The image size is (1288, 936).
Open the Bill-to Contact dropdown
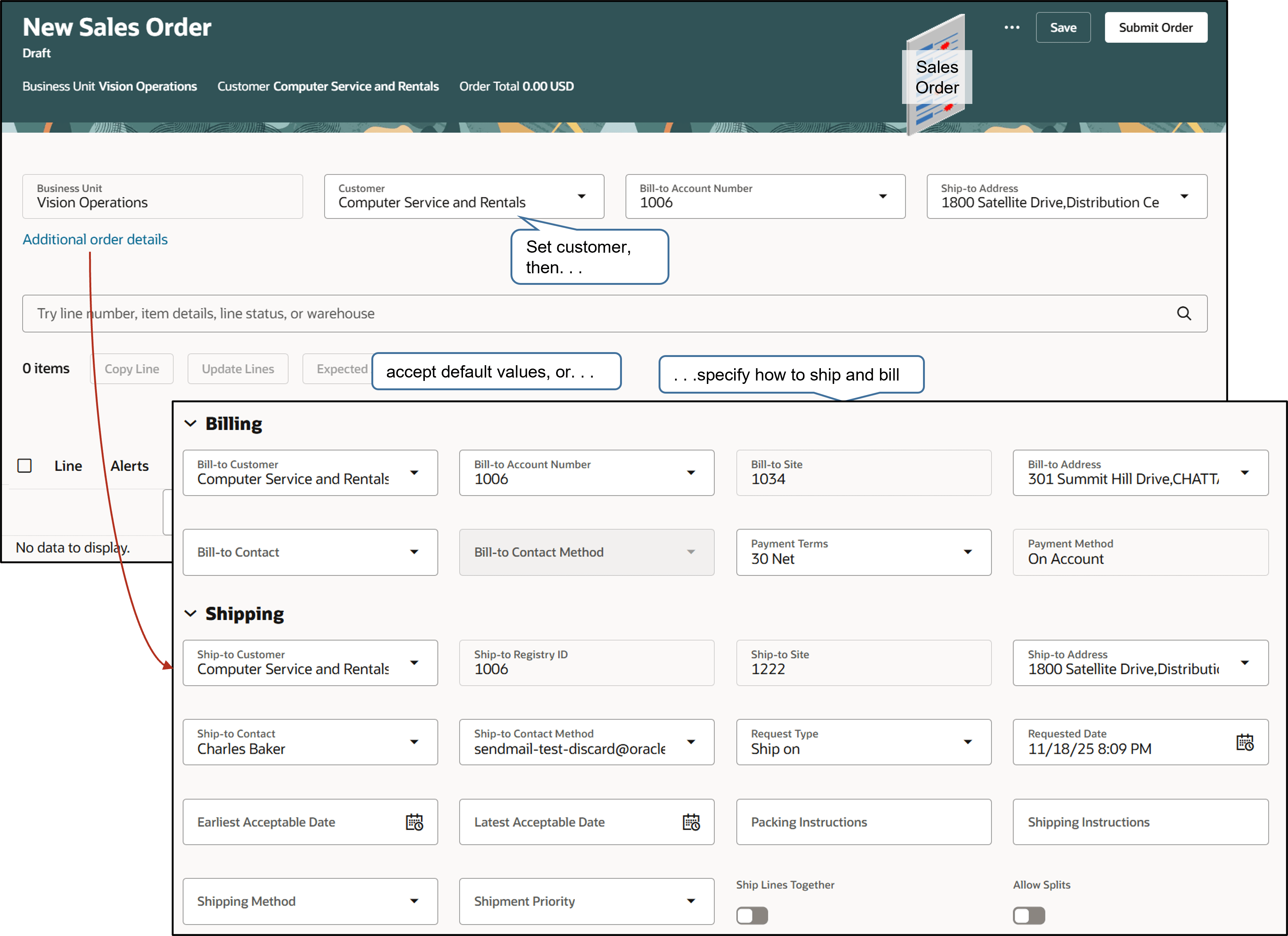[415, 552]
